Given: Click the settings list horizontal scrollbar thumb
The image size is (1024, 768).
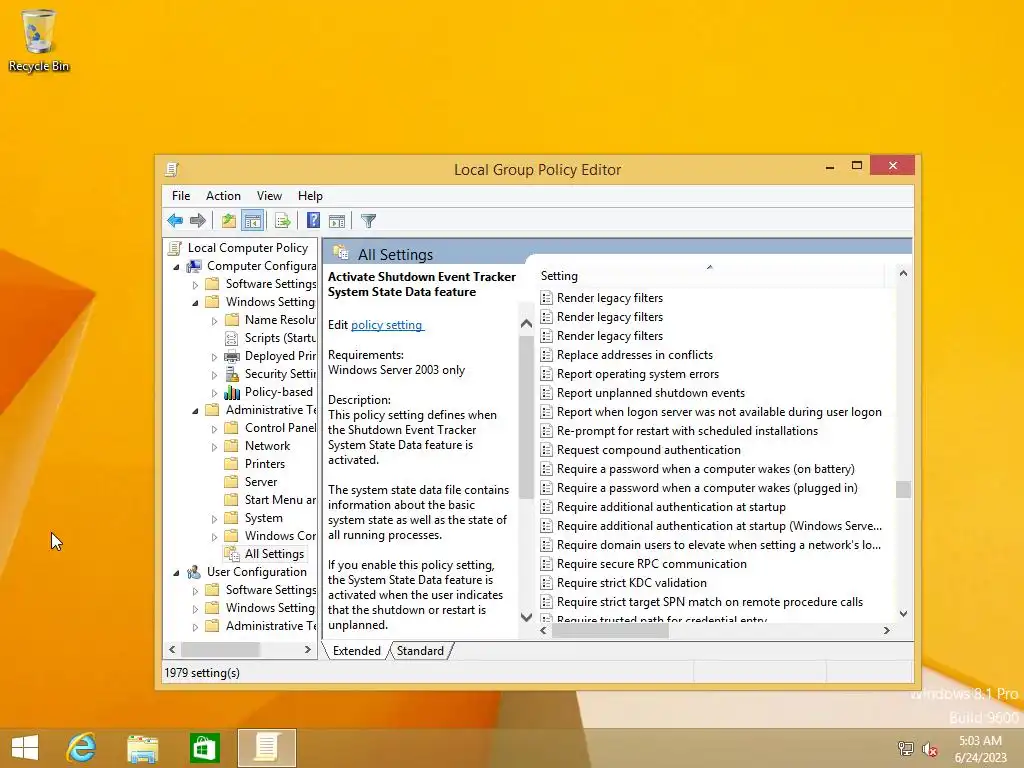Looking at the screenshot, I should [x=611, y=631].
